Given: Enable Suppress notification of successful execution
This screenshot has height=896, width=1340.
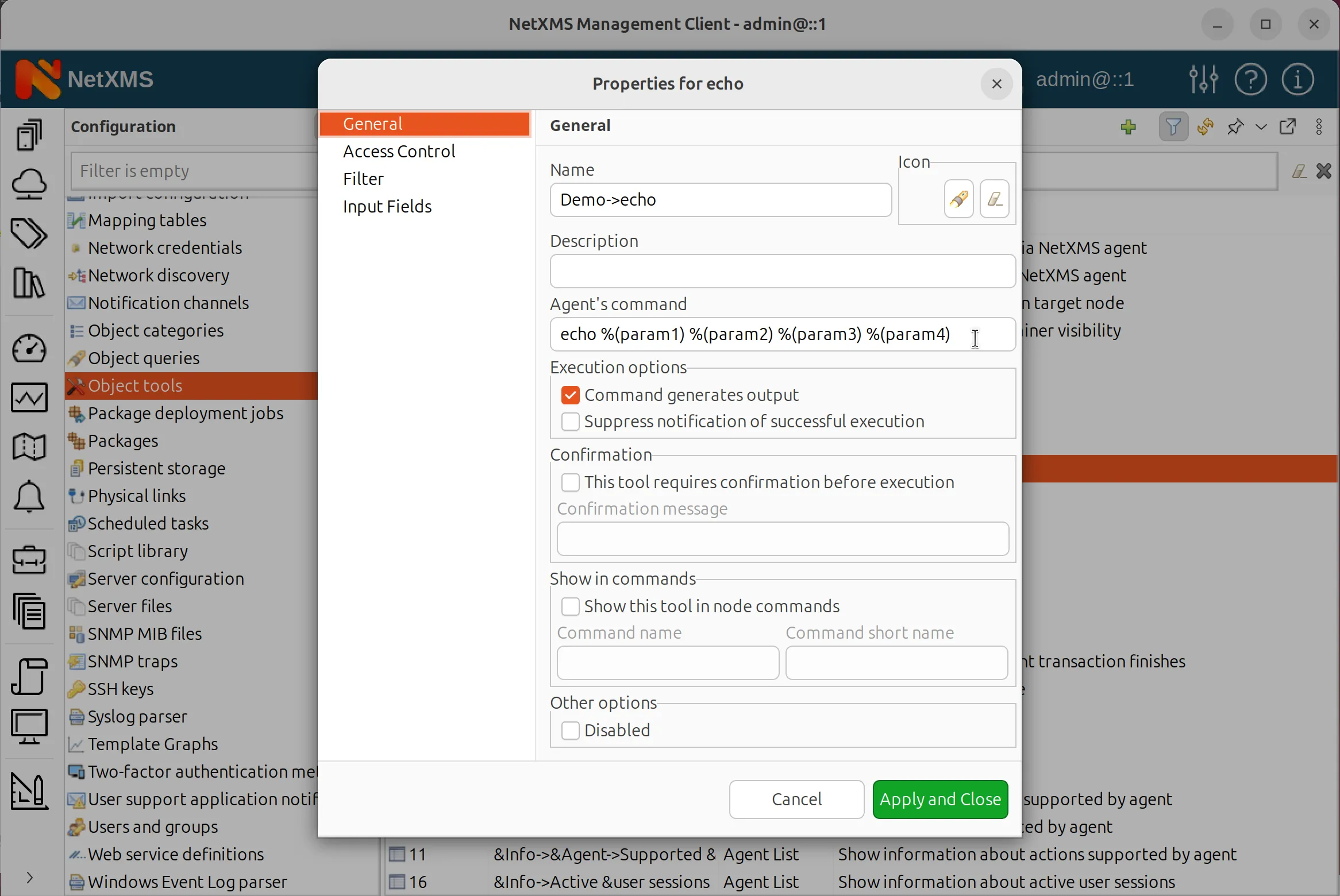Looking at the screenshot, I should [570, 422].
